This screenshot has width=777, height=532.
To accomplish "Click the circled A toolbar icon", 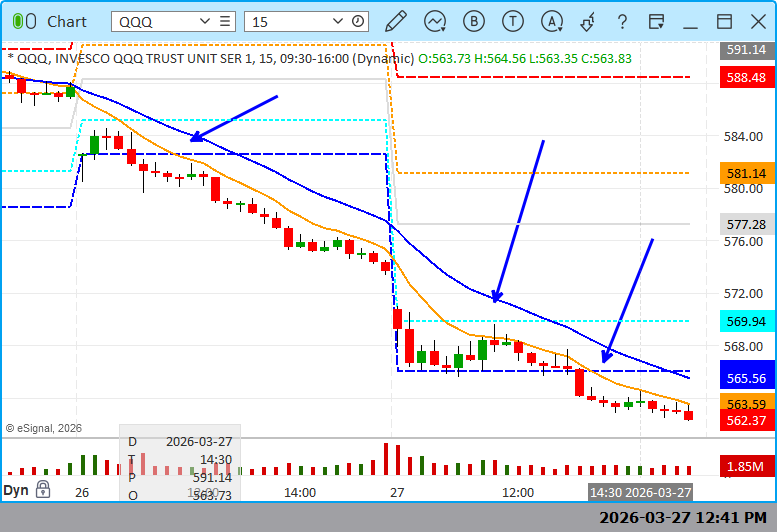I will point(552,22).
